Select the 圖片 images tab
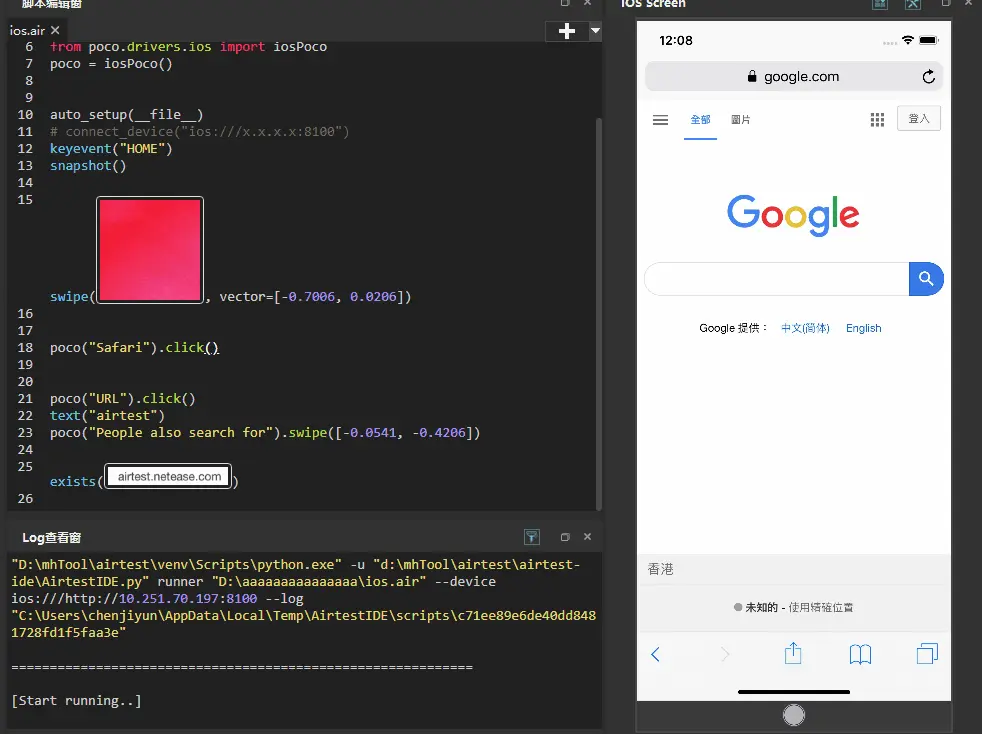Viewport: 982px width, 734px height. click(740, 120)
